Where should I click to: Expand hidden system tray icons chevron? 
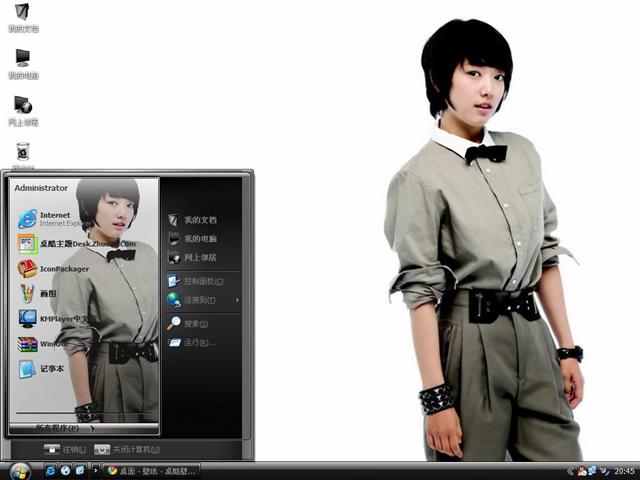coord(571,471)
